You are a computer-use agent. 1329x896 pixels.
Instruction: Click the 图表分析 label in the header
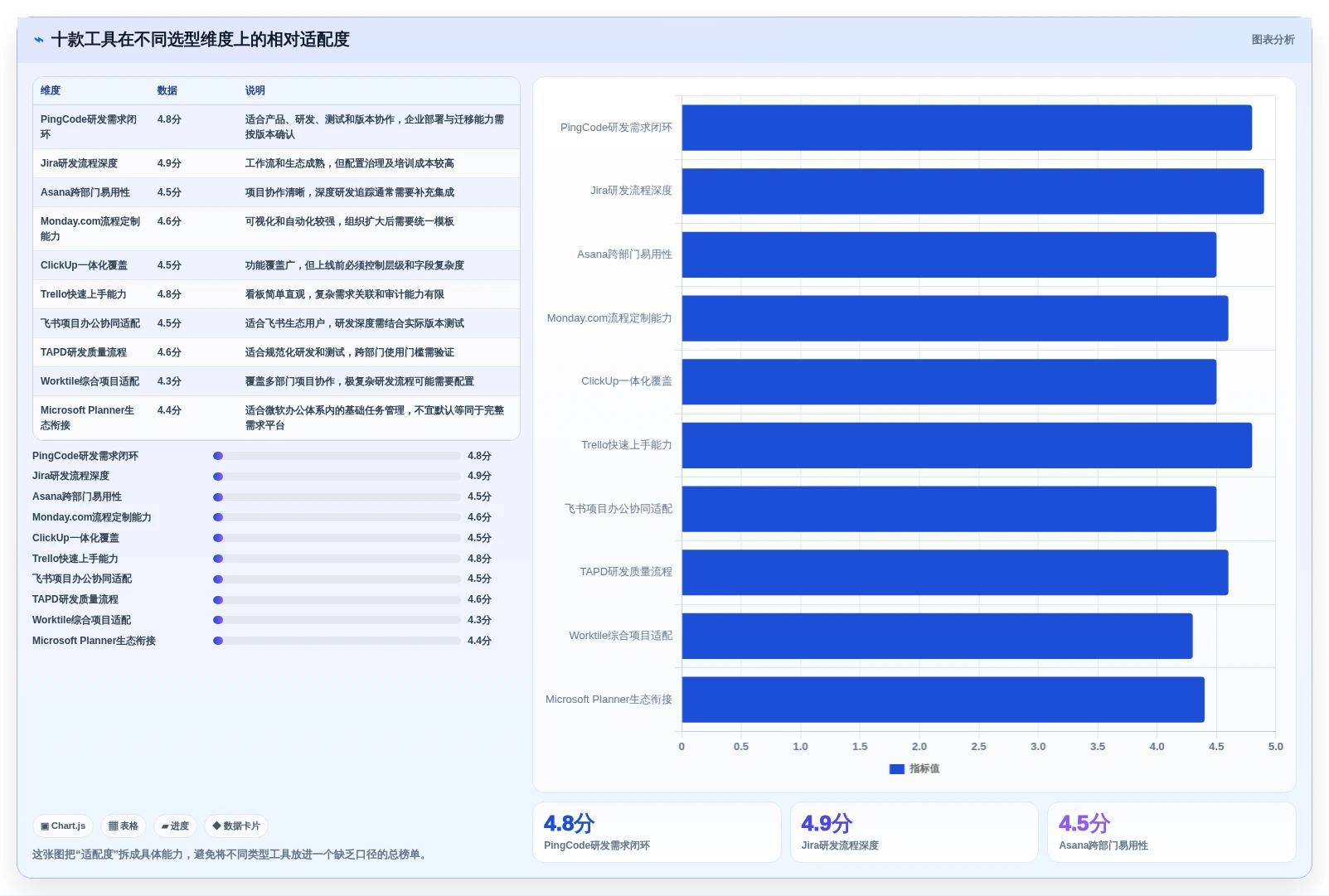click(1273, 40)
